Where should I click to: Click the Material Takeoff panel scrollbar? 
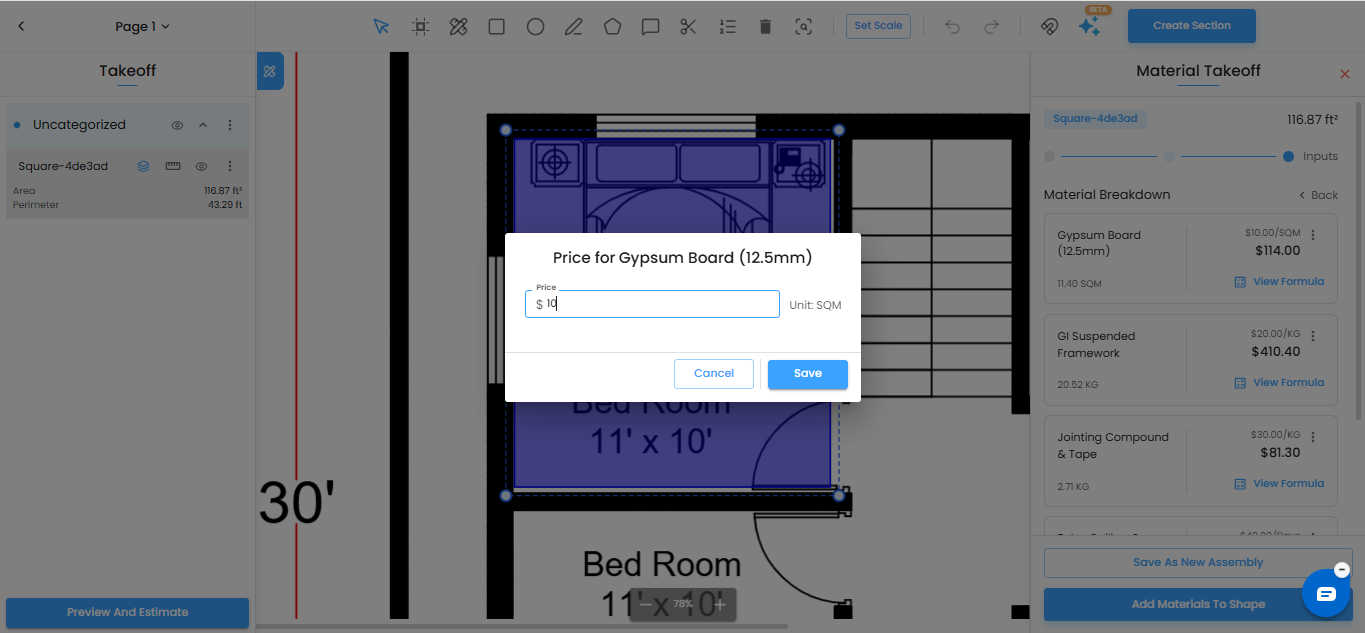click(x=1358, y=260)
